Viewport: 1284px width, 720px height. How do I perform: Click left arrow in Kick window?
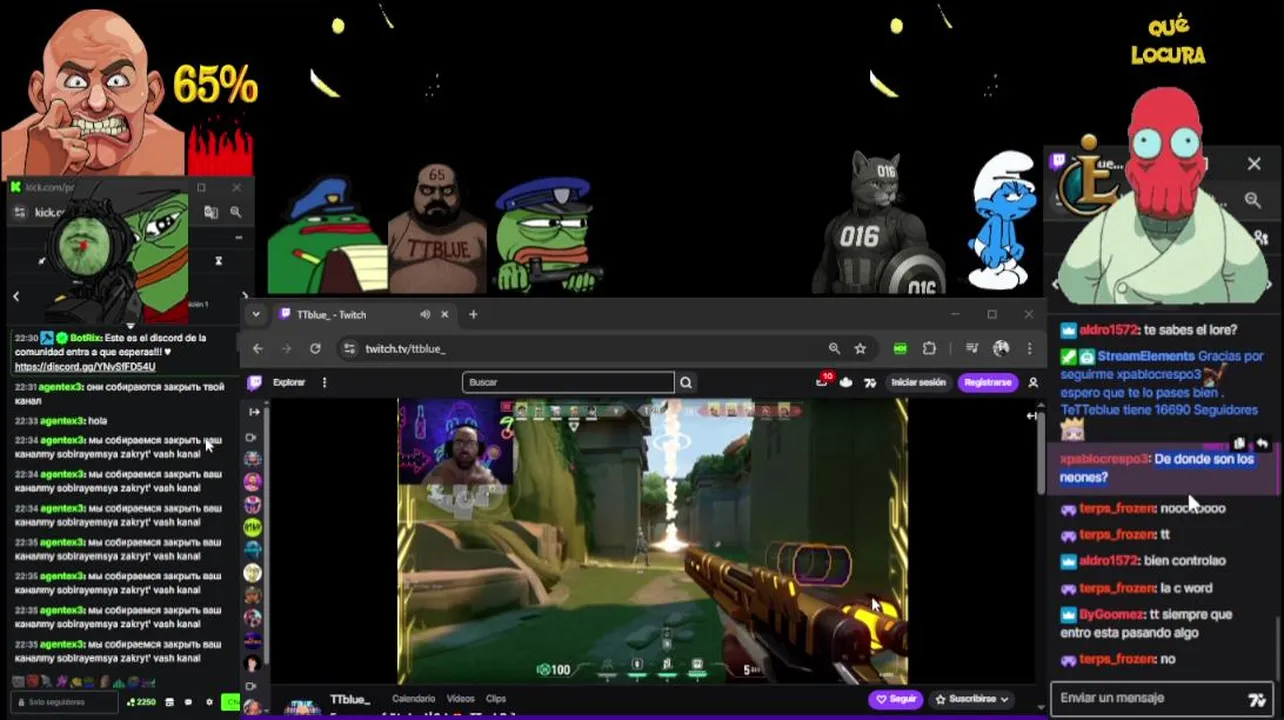tap(16, 296)
